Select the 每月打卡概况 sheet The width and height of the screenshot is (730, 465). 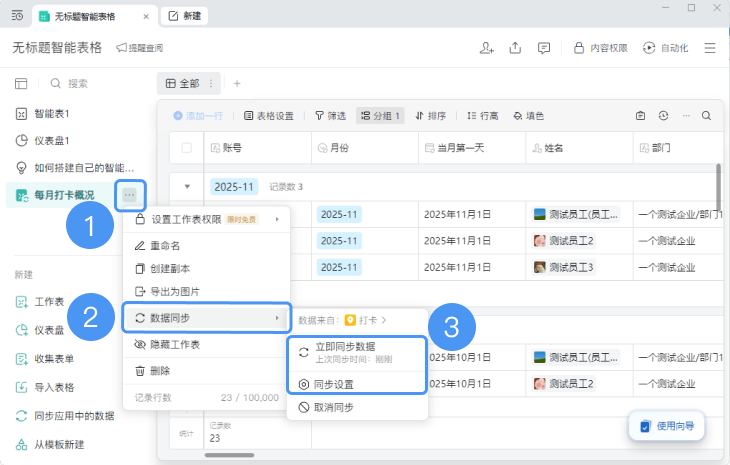(61, 195)
